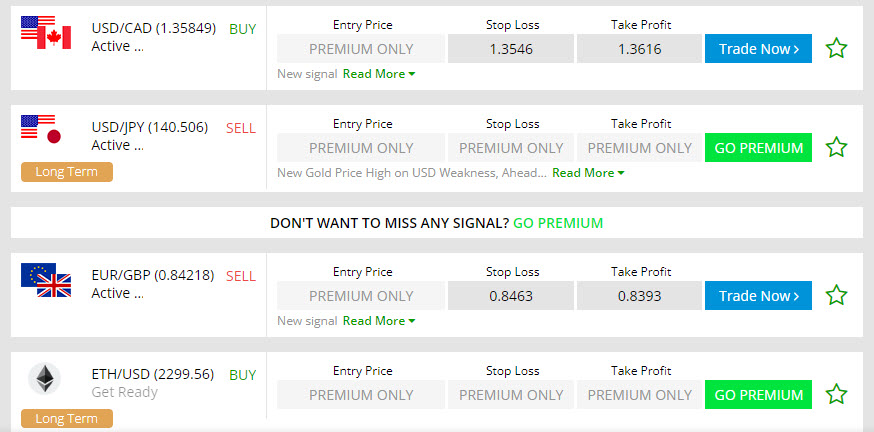
Task: Favorite the USD/CAD signal with star icon
Action: (x=836, y=48)
